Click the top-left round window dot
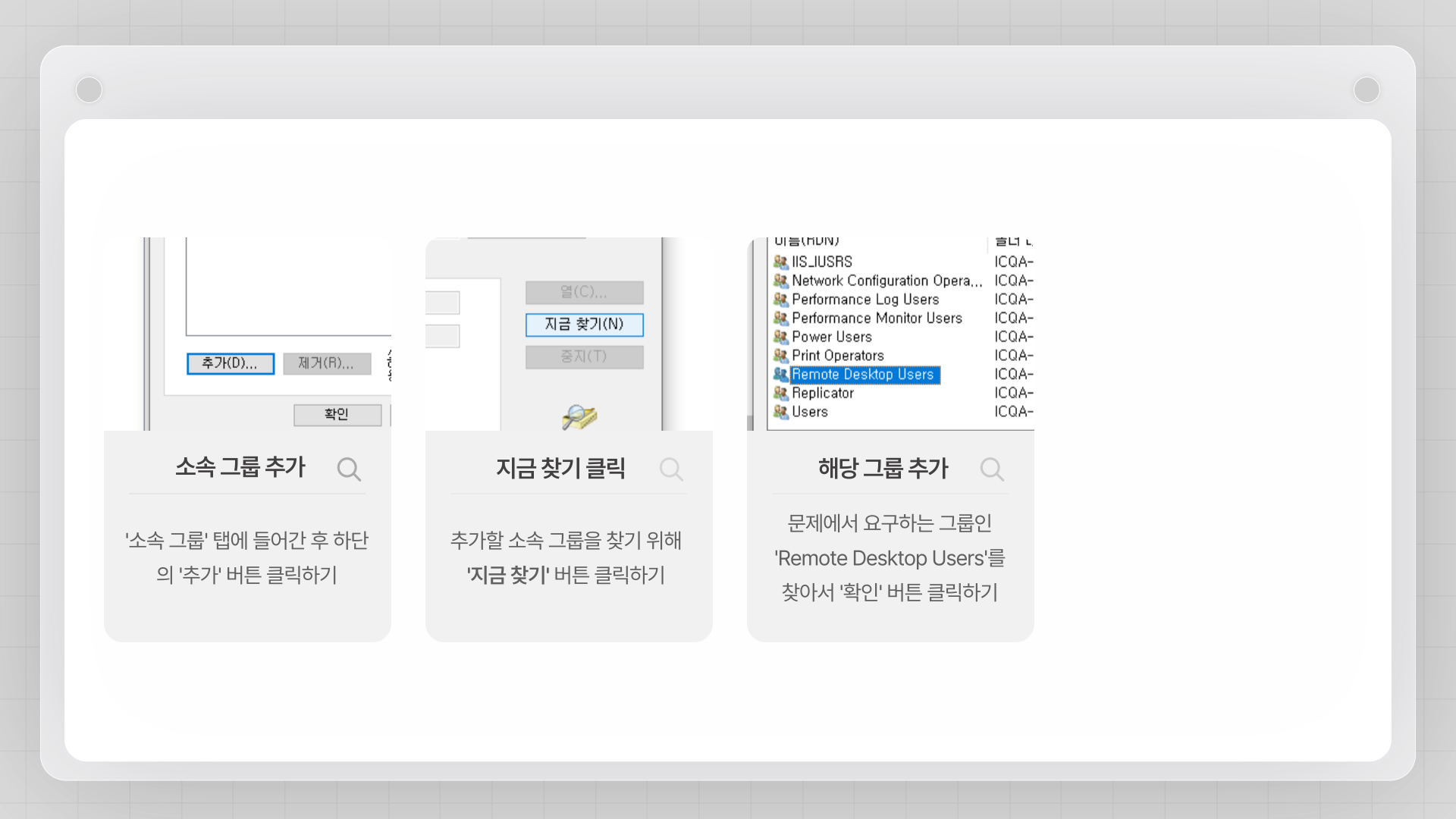Screen dimensions: 1456x819 (x=89, y=89)
